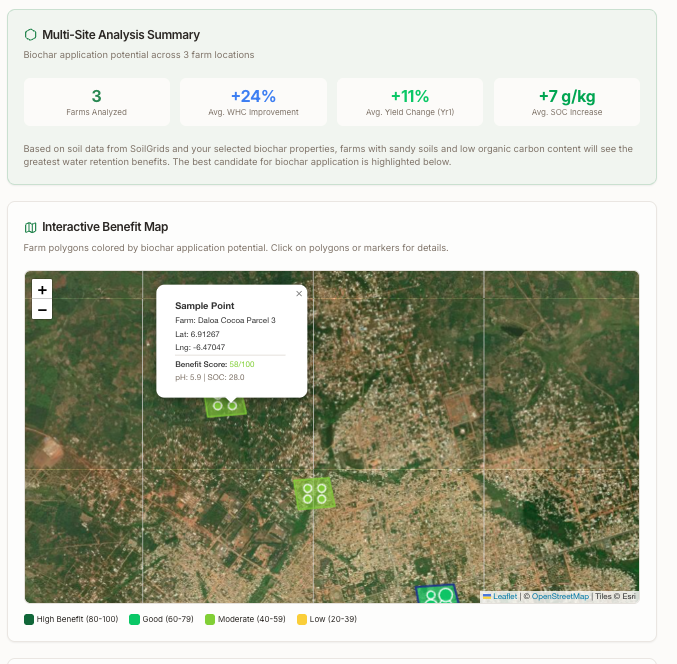Select left sample marker beneath the popup
This screenshot has width=677, height=664.
(x=216, y=406)
